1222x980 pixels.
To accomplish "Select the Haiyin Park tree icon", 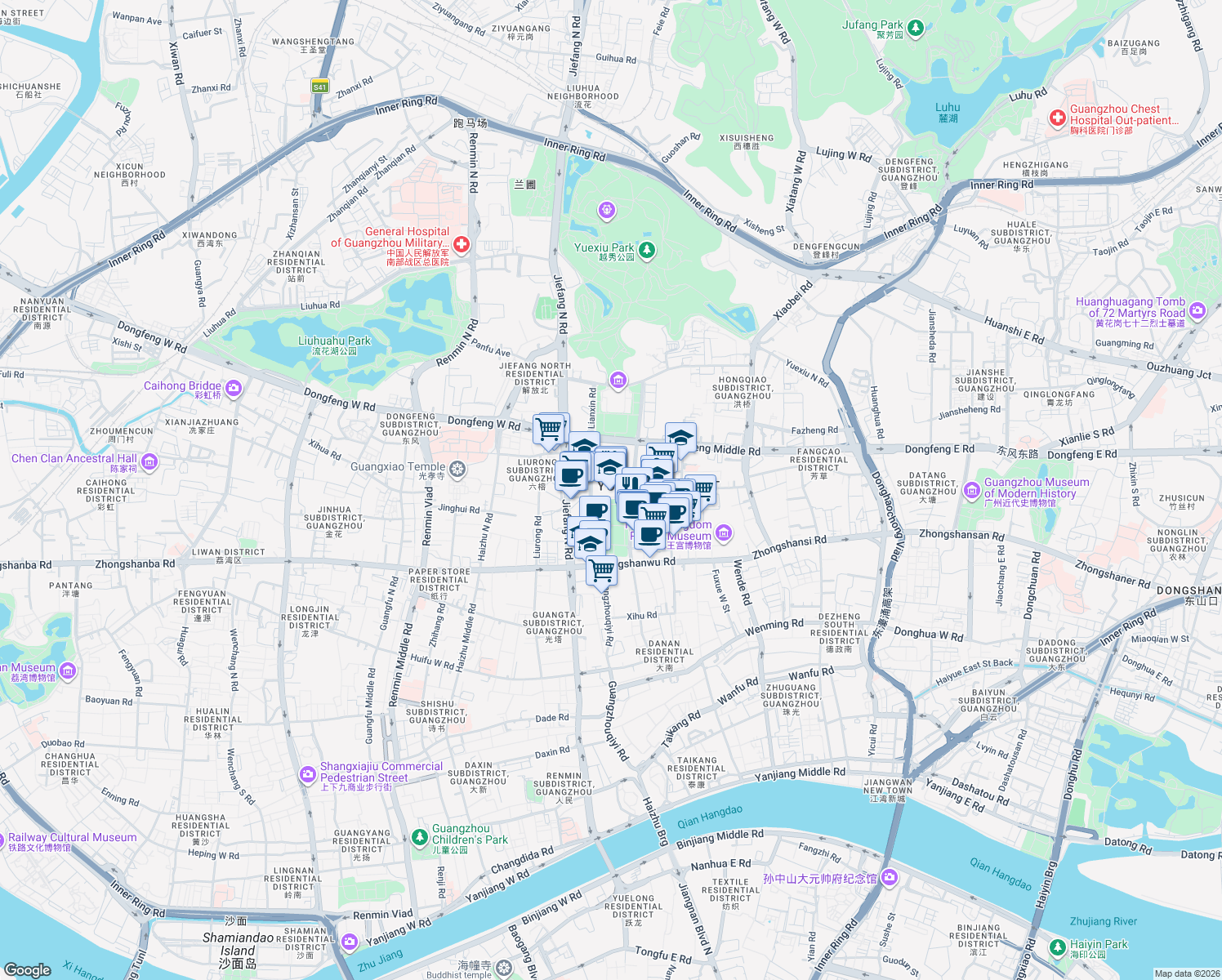I will (x=1058, y=947).
